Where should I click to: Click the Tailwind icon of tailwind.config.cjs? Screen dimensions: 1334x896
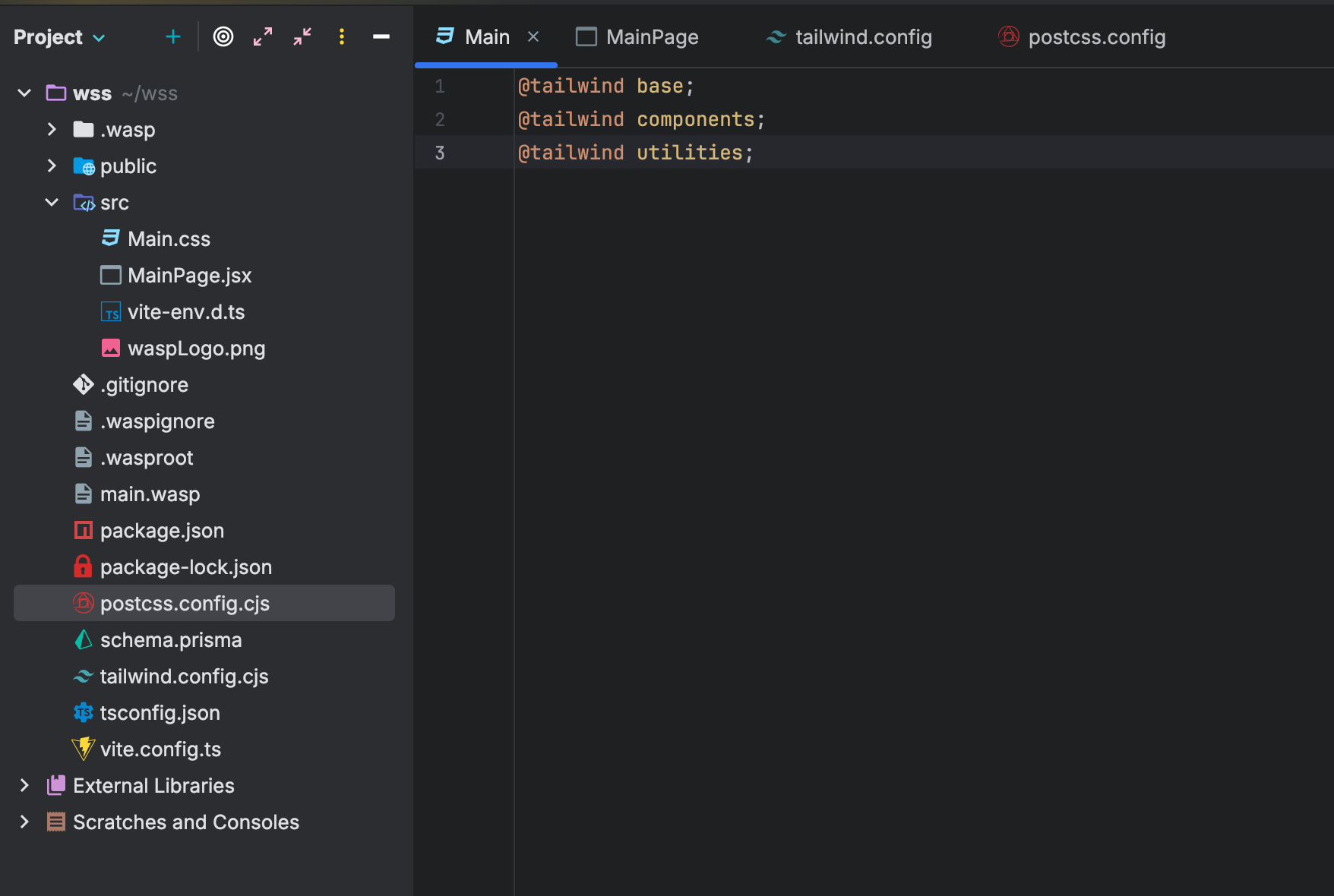(x=84, y=676)
